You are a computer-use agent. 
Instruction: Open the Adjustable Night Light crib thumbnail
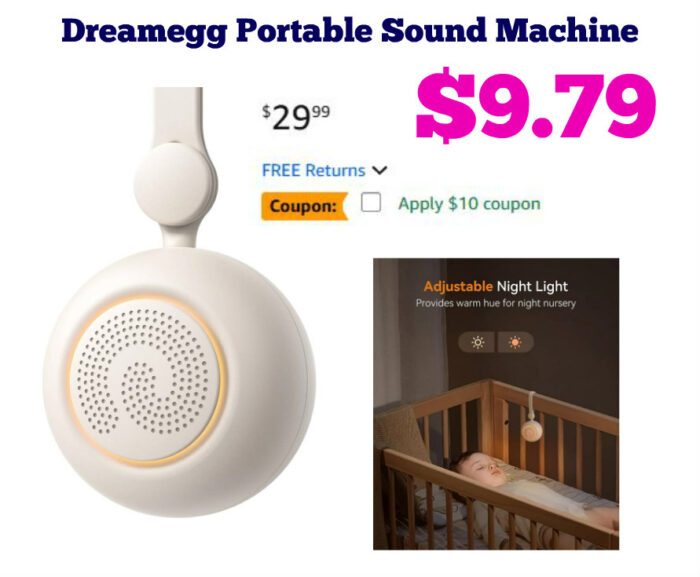(x=496, y=404)
